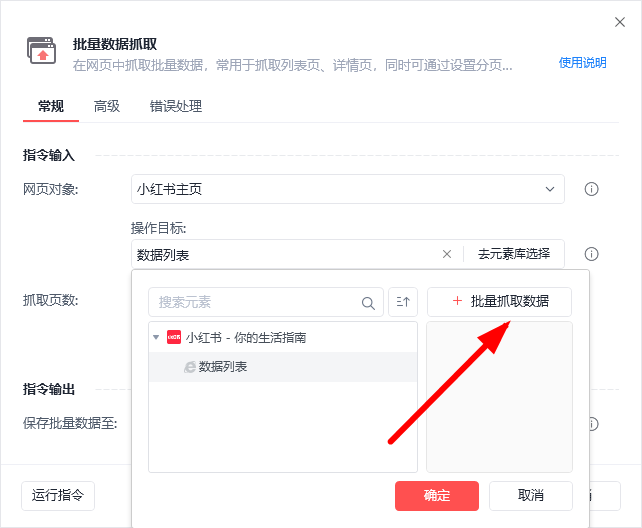
Task: Click the 确定 confirm button
Action: [x=437, y=496]
